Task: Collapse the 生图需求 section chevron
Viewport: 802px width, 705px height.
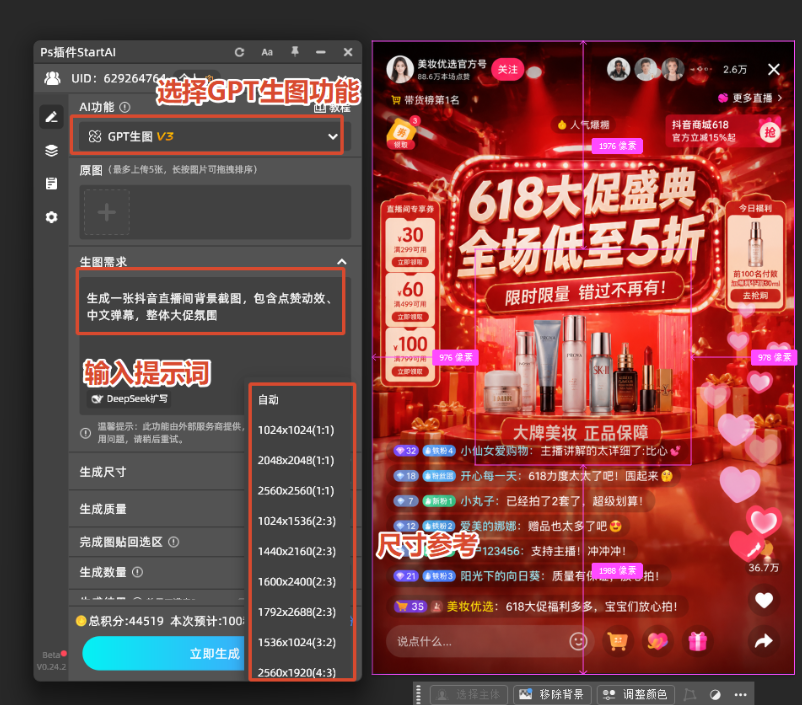Action: [342, 262]
